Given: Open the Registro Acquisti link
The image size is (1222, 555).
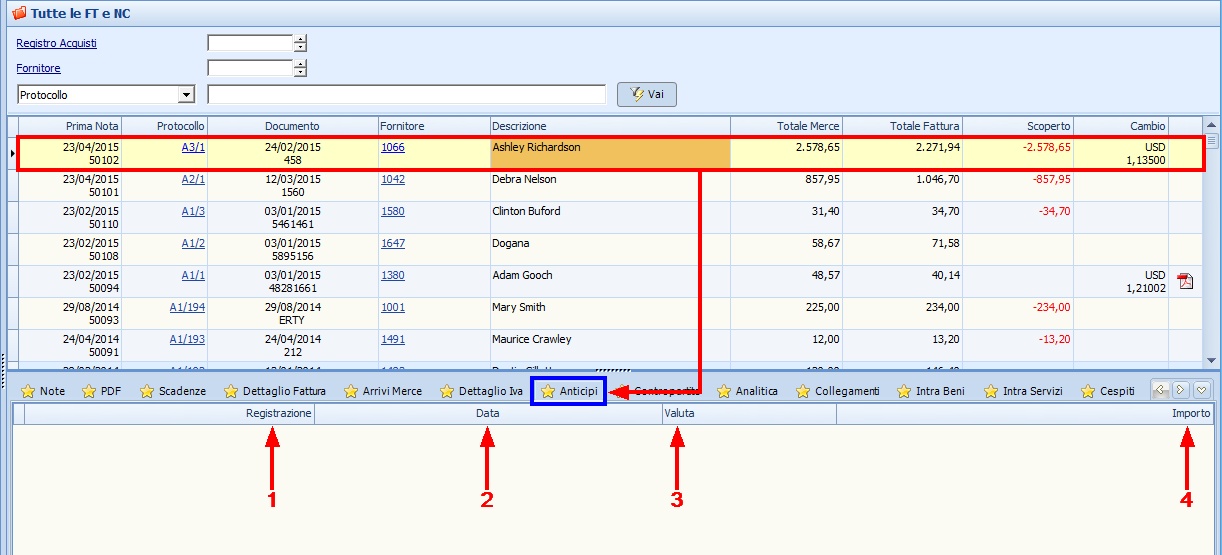Looking at the screenshot, I should (x=57, y=43).
